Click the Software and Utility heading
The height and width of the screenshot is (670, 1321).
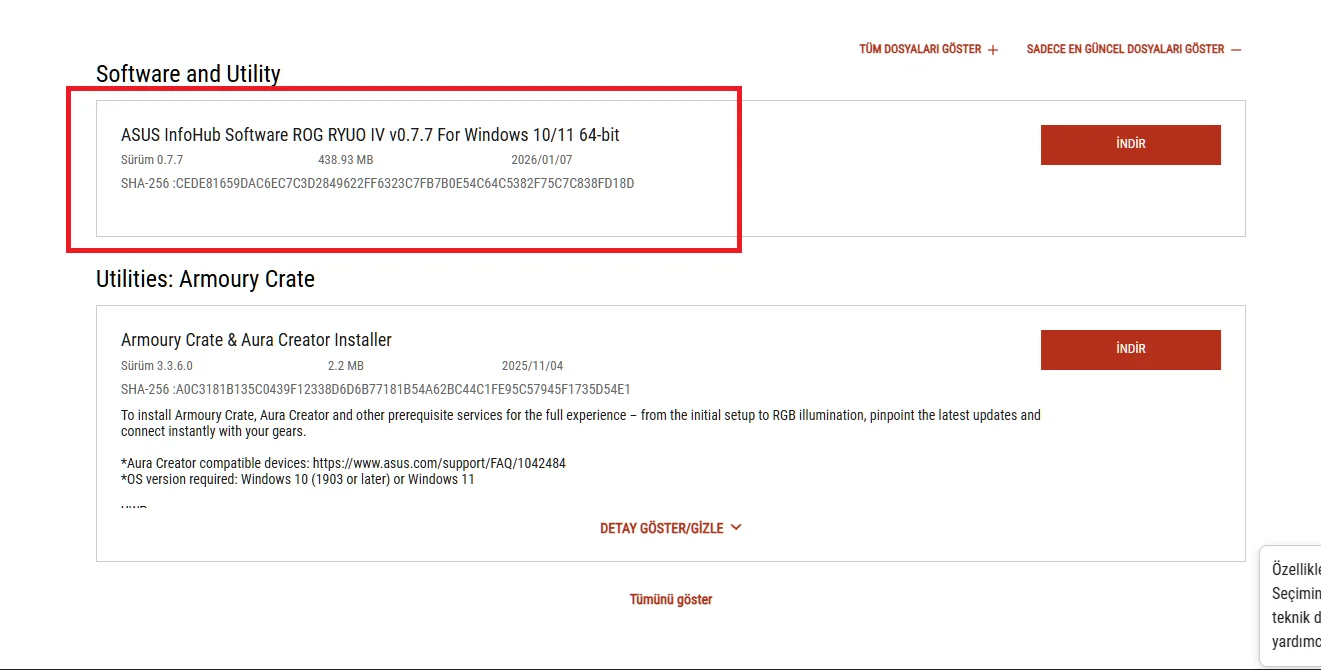click(x=188, y=74)
